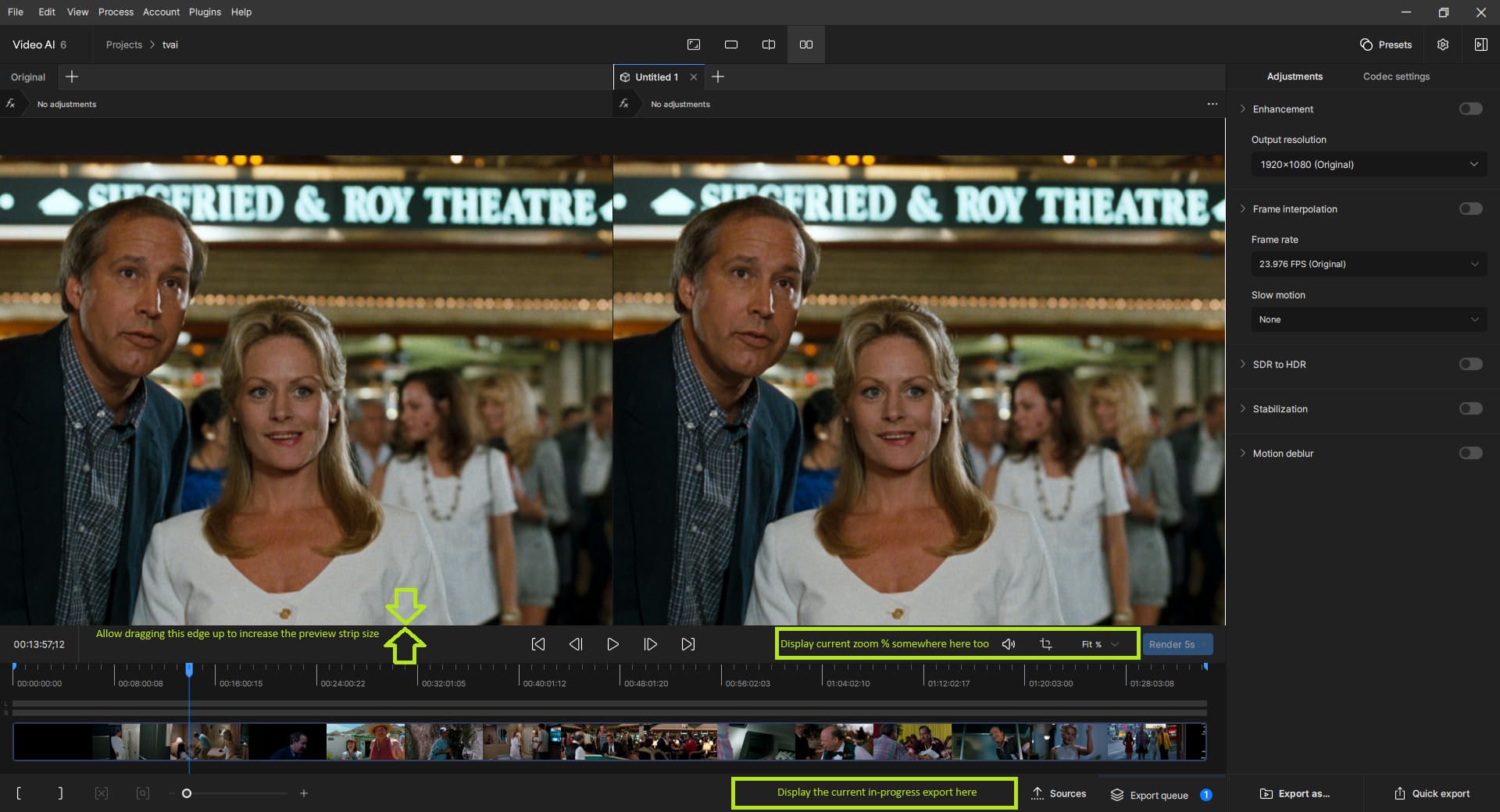Turn on Frame interpolation
This screenshot has height=812, width=1500.
[x=1470, y=208]
